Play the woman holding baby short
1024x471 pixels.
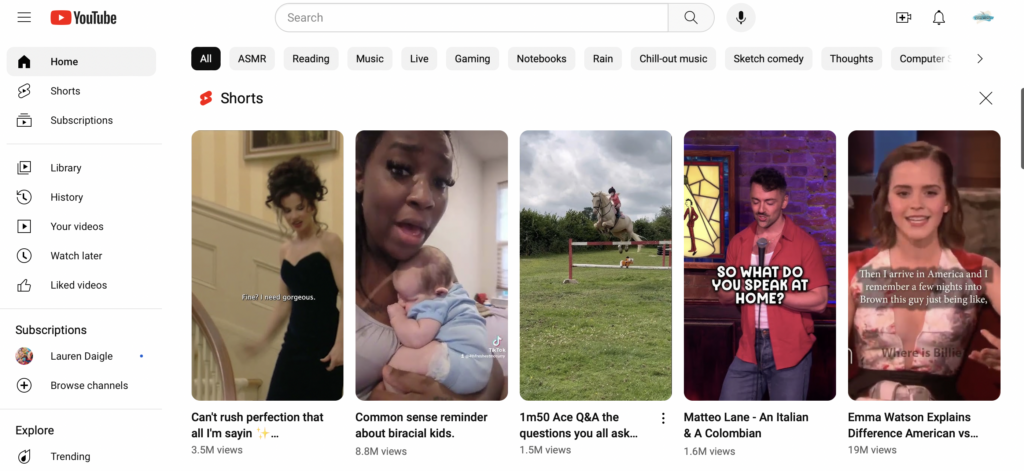(432, 265)
